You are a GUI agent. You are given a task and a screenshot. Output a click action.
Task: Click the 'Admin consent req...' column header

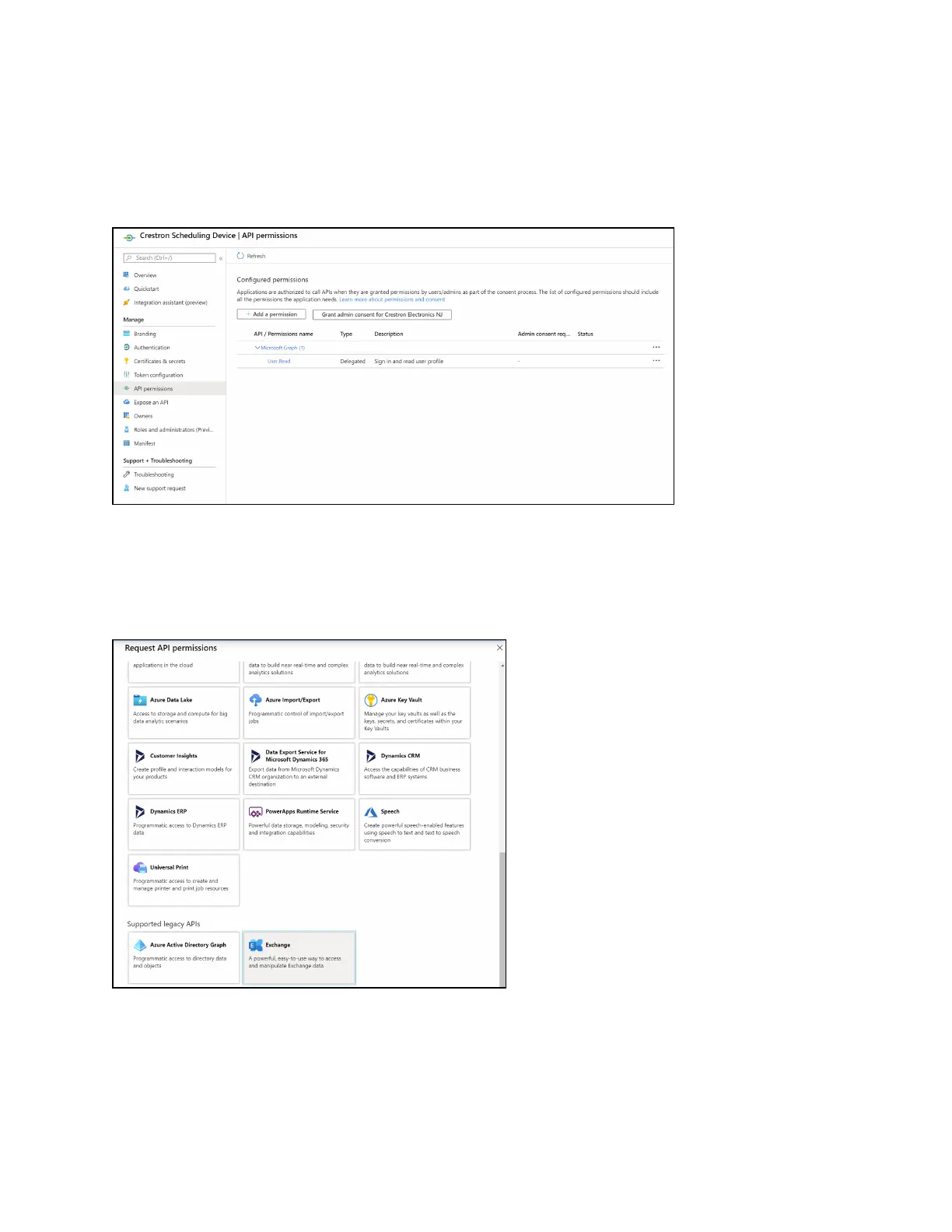pos(544,334)
